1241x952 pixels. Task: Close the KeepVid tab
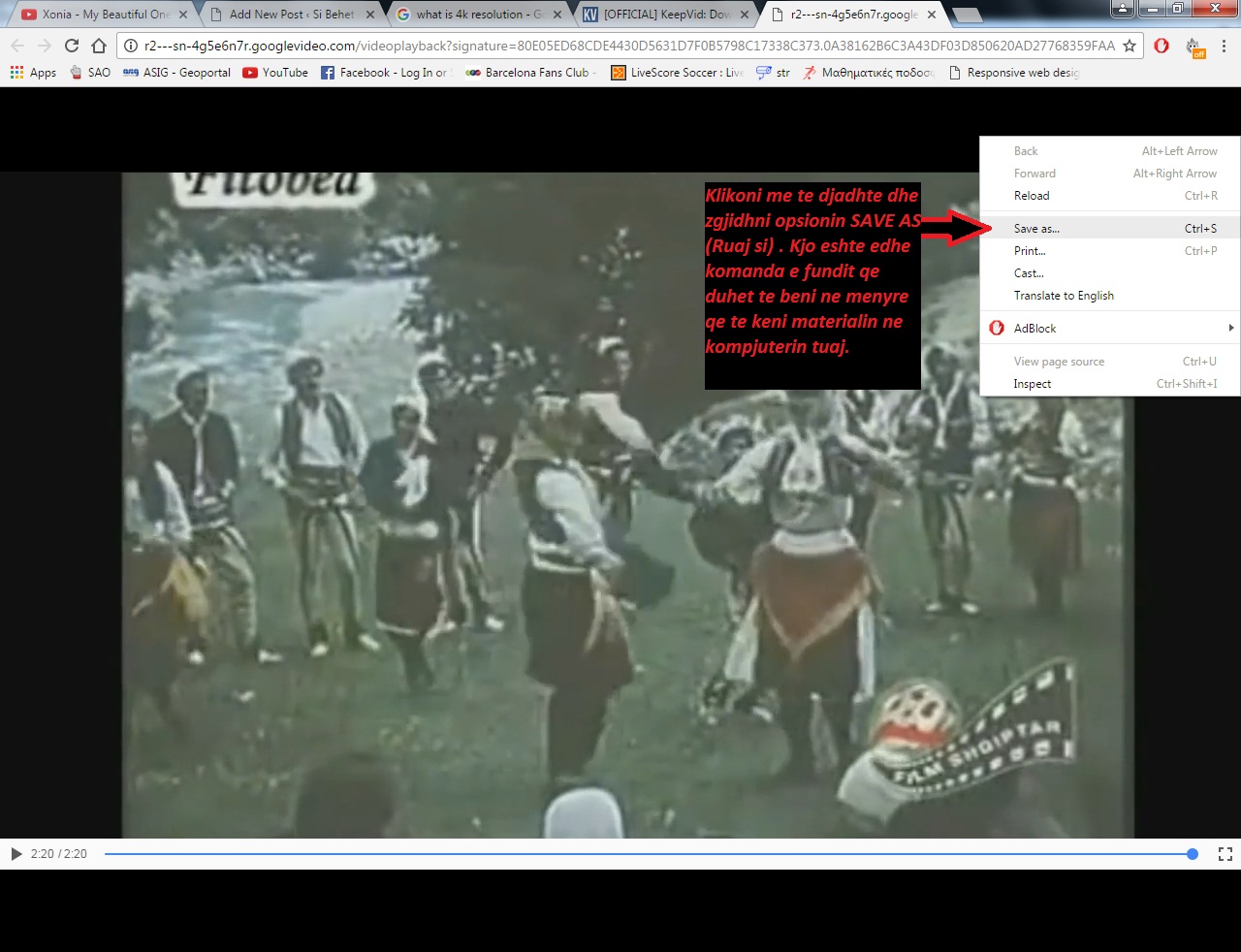(746, 15)
